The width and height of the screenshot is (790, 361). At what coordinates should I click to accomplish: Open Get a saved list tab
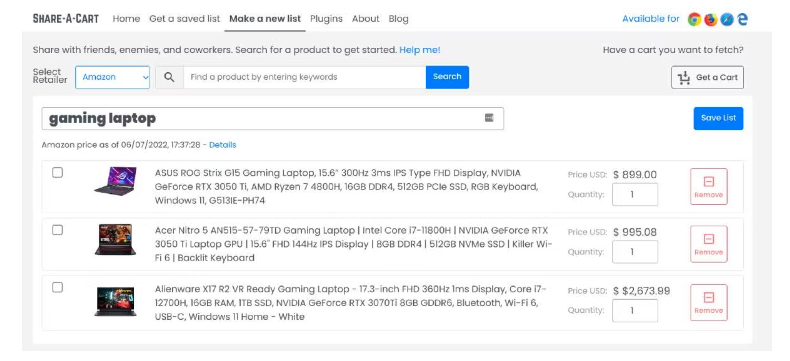[x=184, y=19]
